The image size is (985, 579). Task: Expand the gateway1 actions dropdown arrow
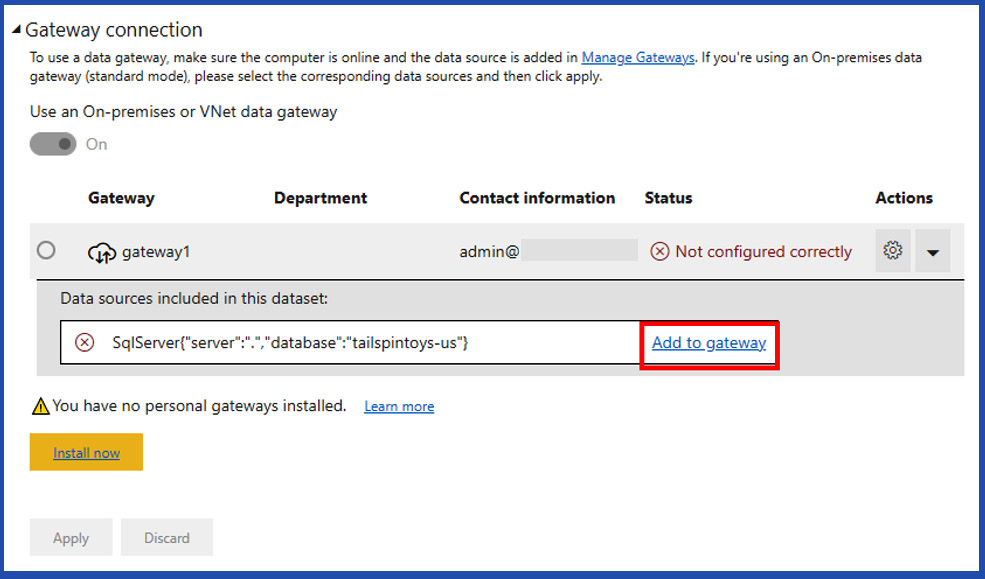click(932, 253)
